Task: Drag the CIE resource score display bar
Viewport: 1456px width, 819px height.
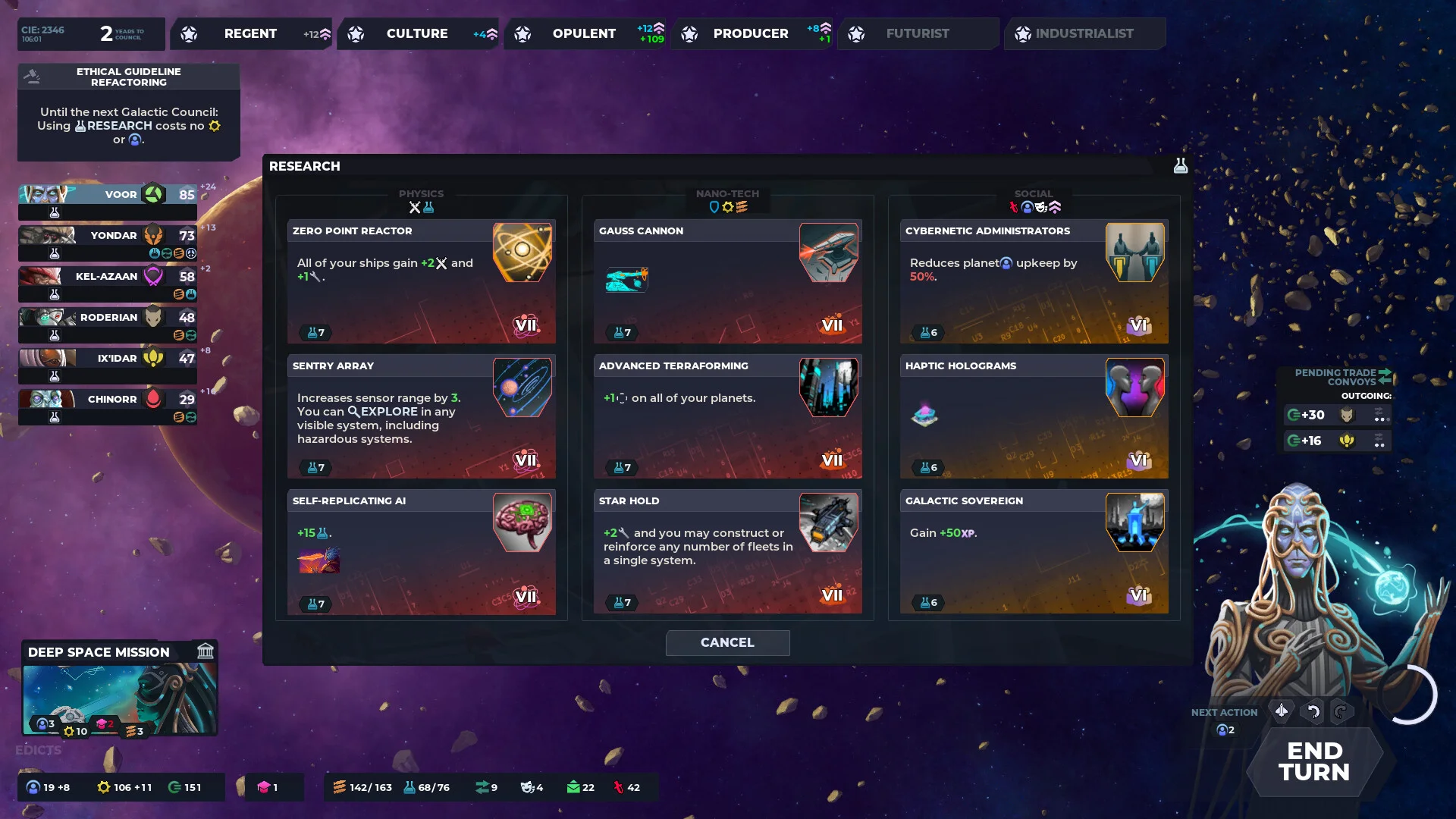Action: click(46, 33)
